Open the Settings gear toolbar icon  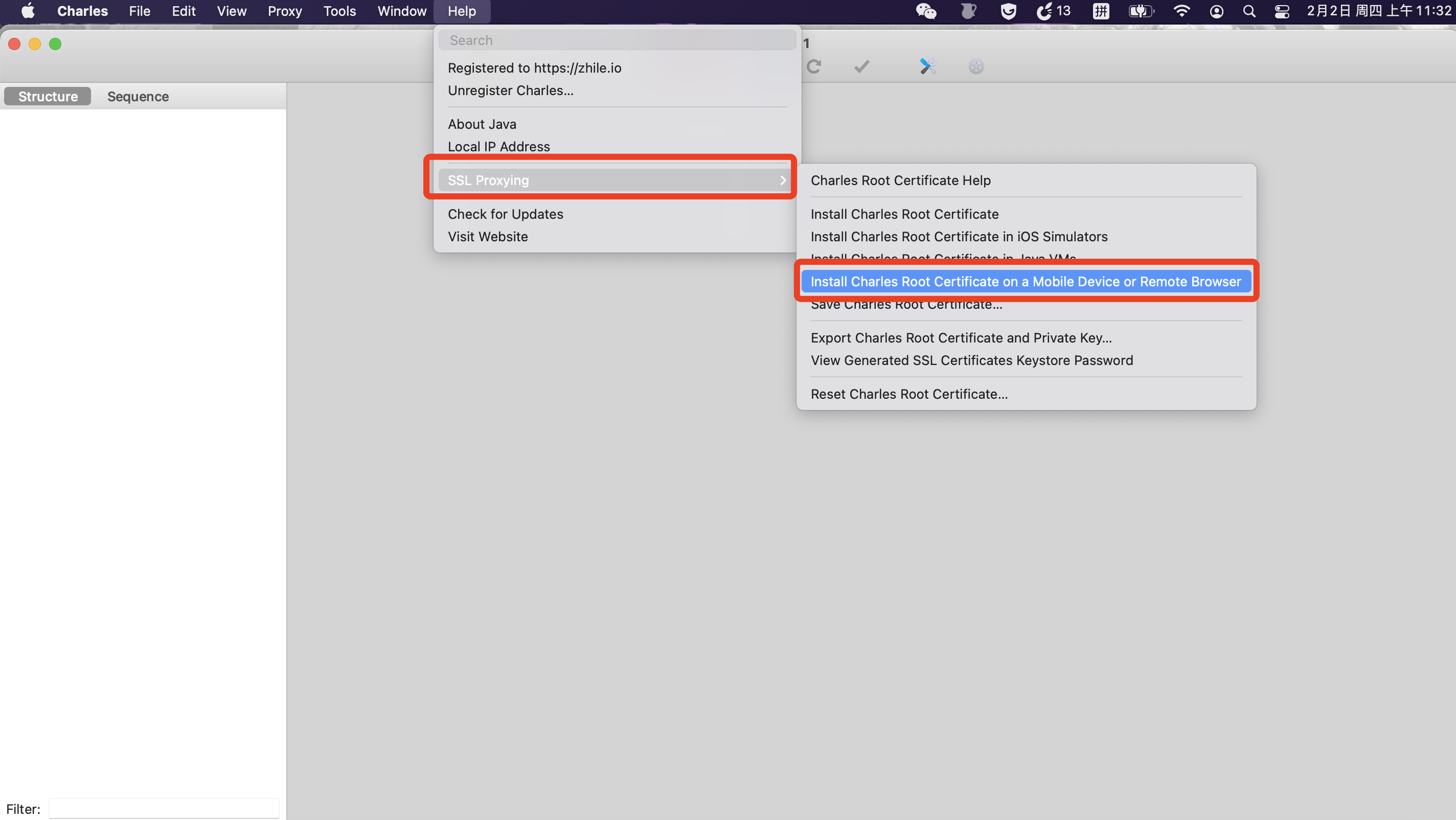(x=976, y=66)
